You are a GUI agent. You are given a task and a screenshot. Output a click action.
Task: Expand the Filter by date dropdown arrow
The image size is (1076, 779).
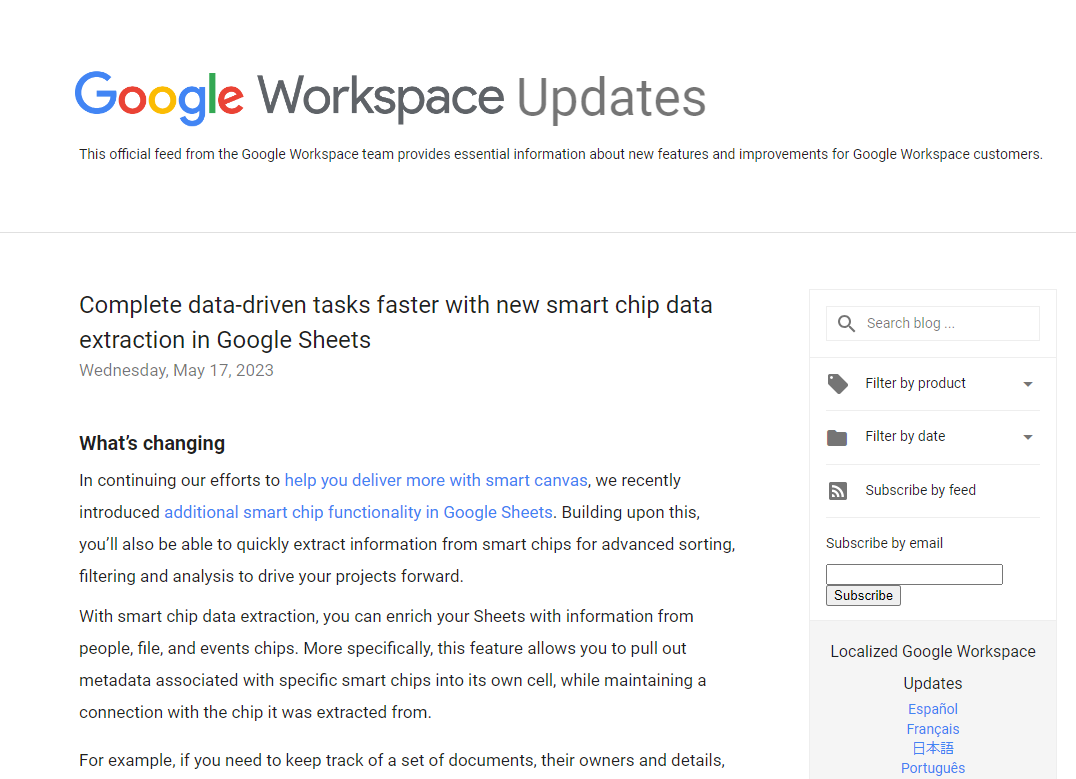click(1027, 436)
